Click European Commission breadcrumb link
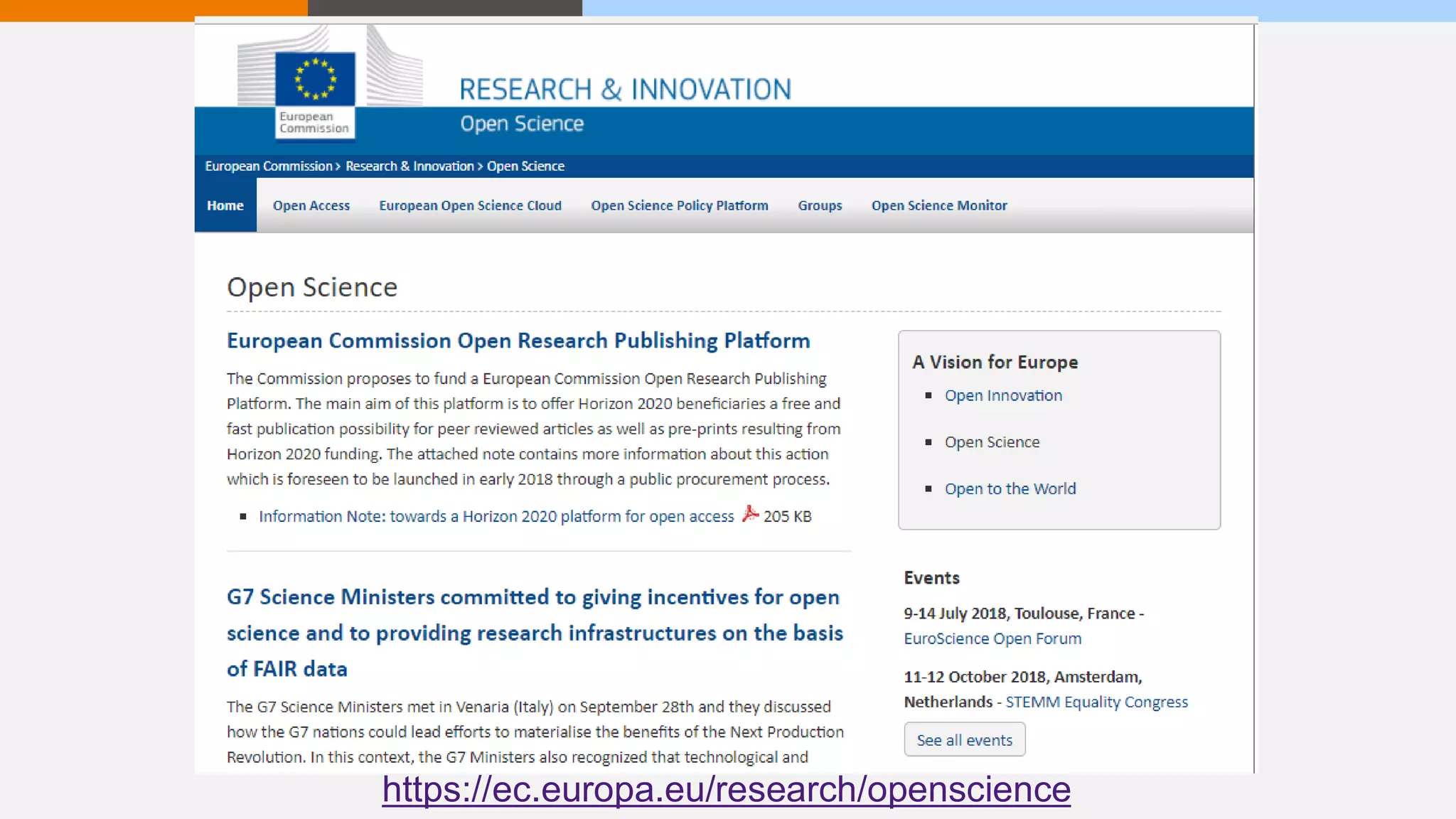Viewport: 1456px width, 819px height. (x=269, y=166)
